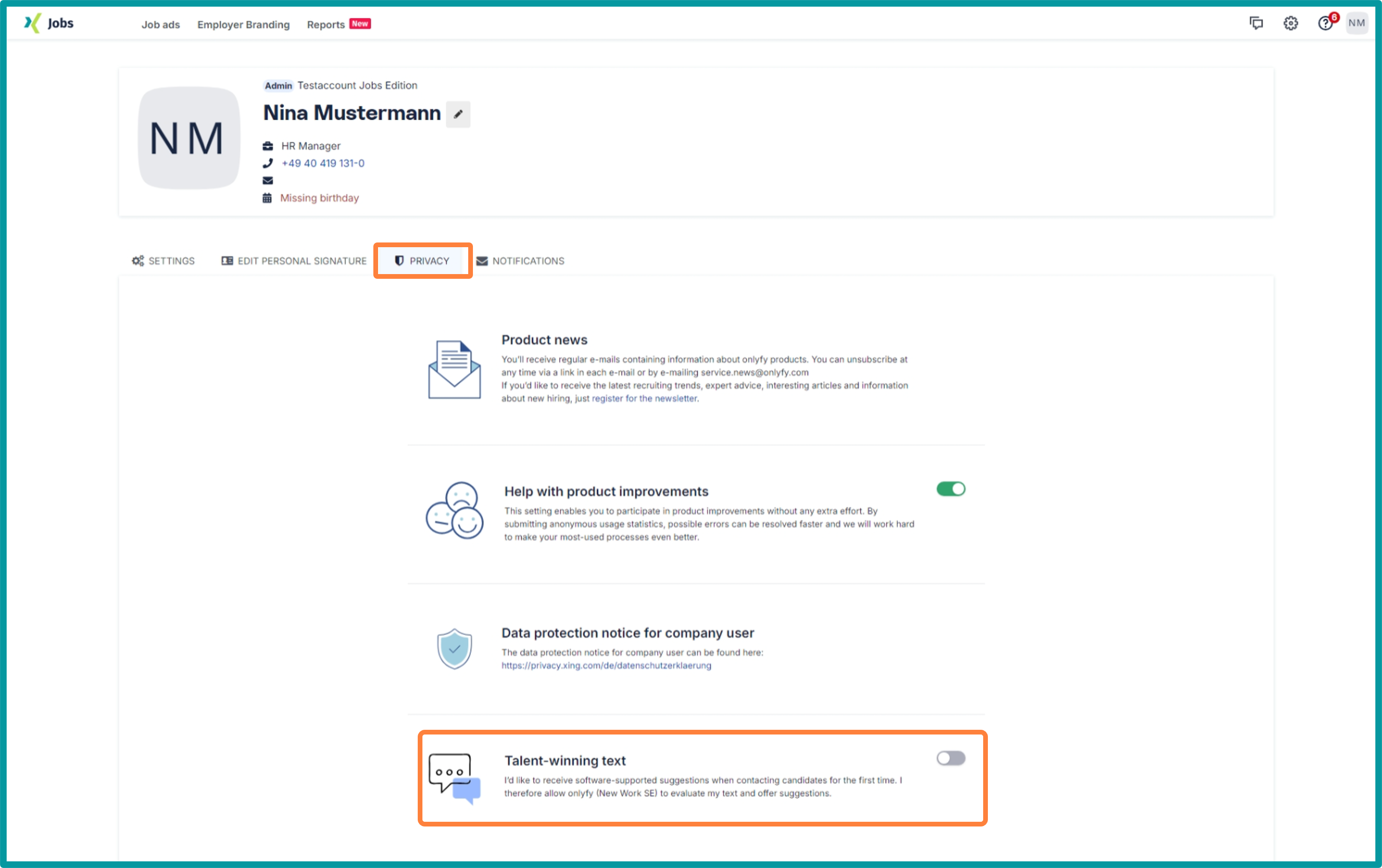Open the Reports menu item
Viewport: 1382px width, 868px height.
[x=326, y=24]
